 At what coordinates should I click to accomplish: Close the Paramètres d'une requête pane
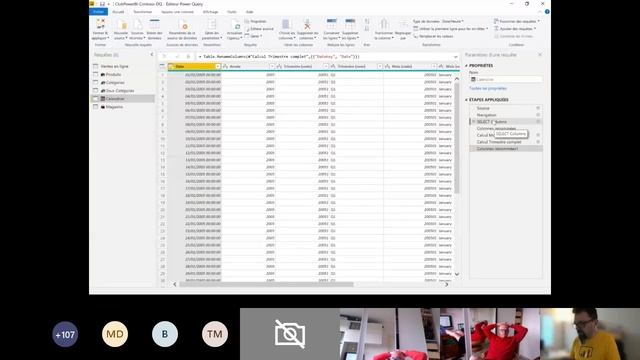pos(540,55)
